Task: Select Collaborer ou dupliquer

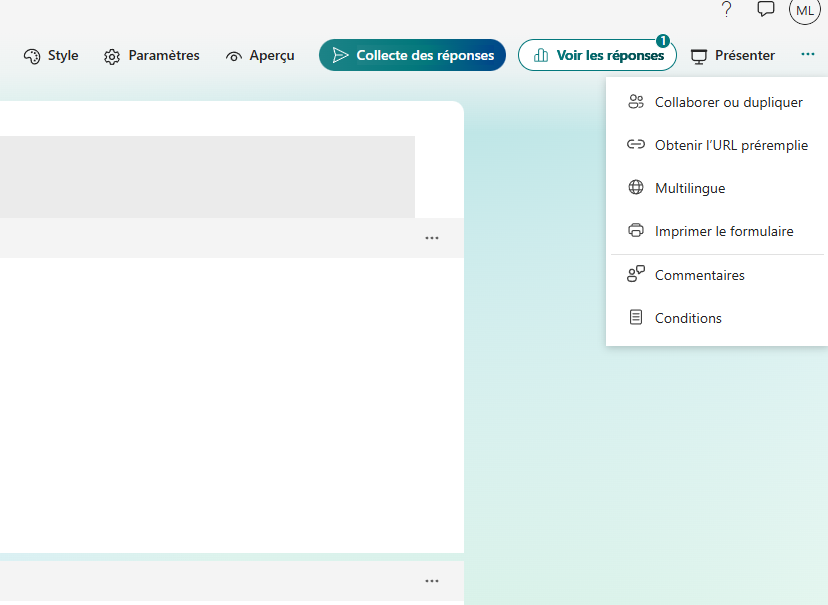Action: point(728,102)
